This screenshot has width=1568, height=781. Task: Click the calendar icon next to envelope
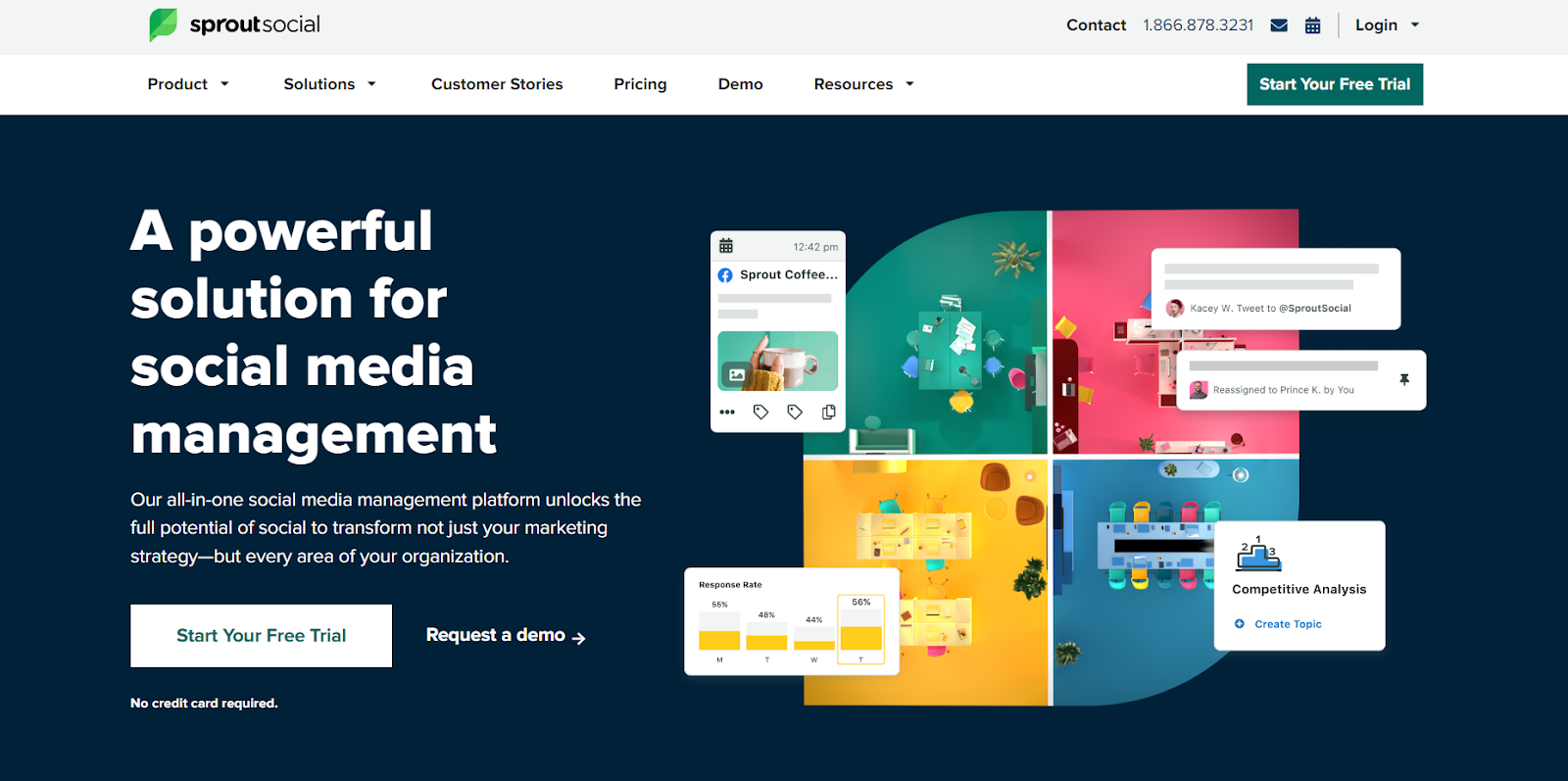1313,25
